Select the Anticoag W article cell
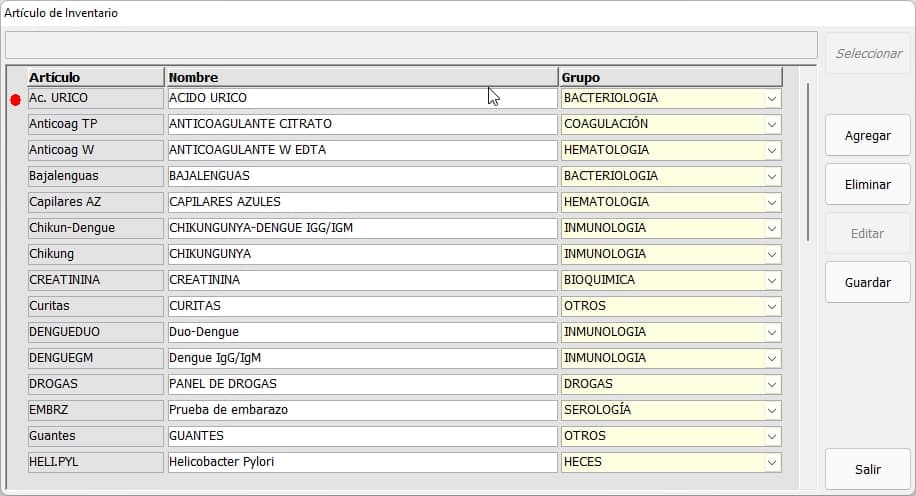Viewport: 916px width, 496px height. tap(96, 150)
